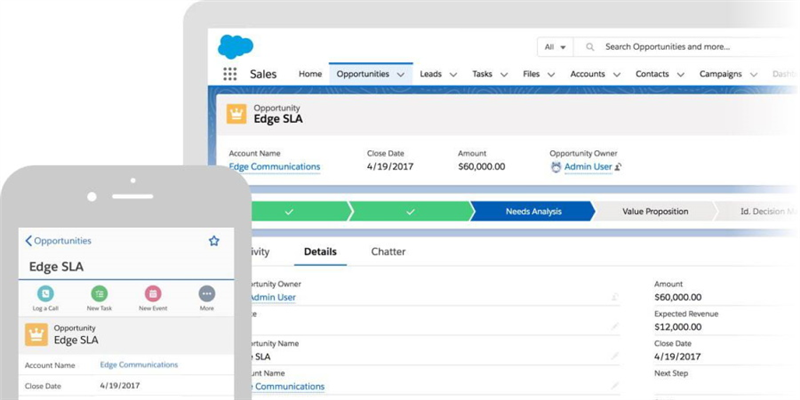The image size is (800, 400).
Task: Tap the New Task icon
Action: 99,293
